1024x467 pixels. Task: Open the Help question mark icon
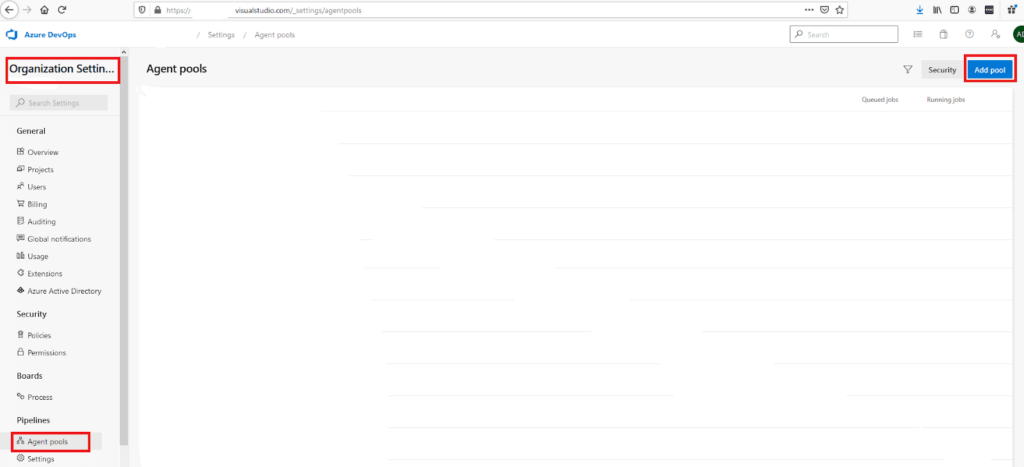click(969, 35)
